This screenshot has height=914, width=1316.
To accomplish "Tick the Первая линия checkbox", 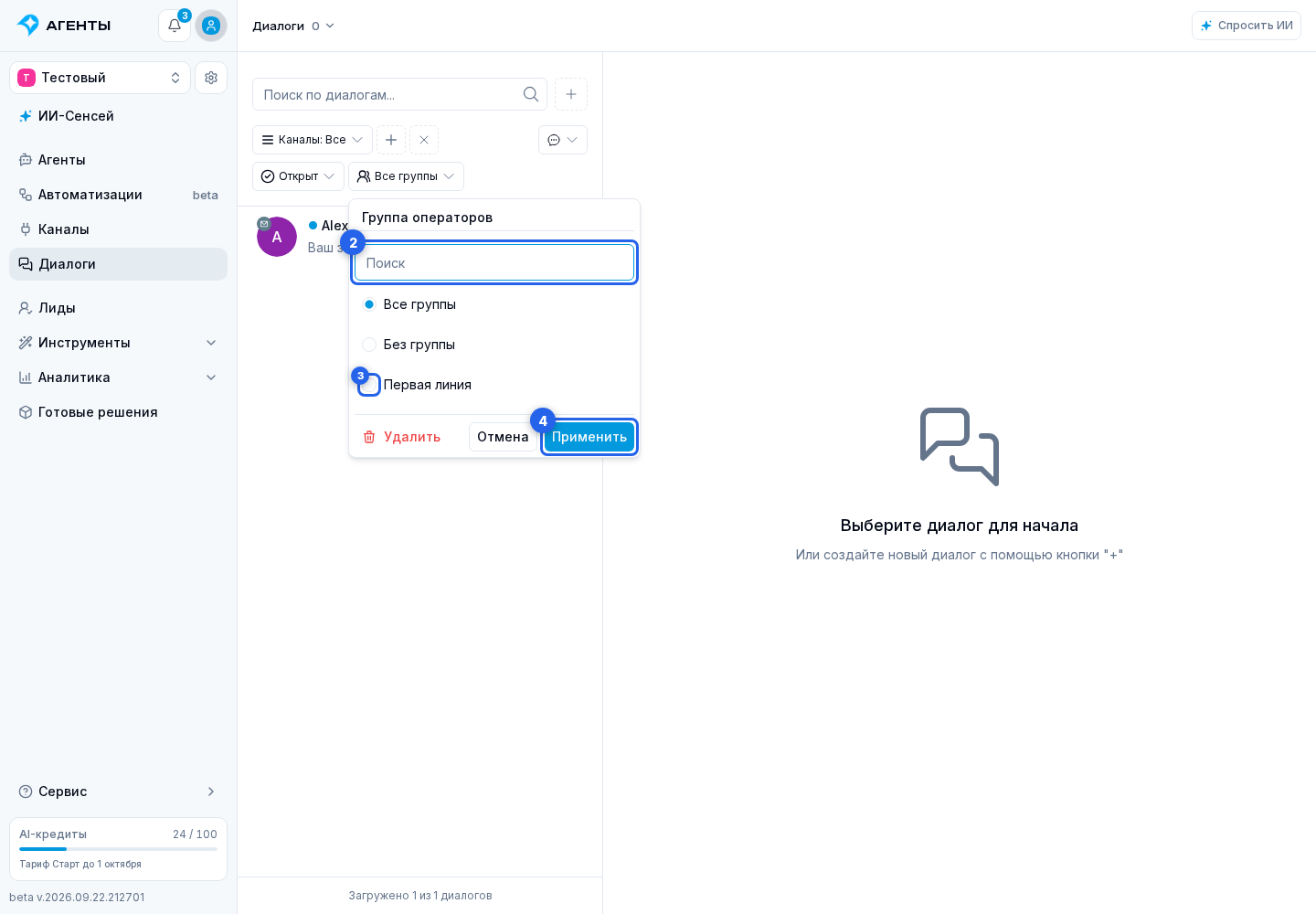I will click(x=369, y=385).
